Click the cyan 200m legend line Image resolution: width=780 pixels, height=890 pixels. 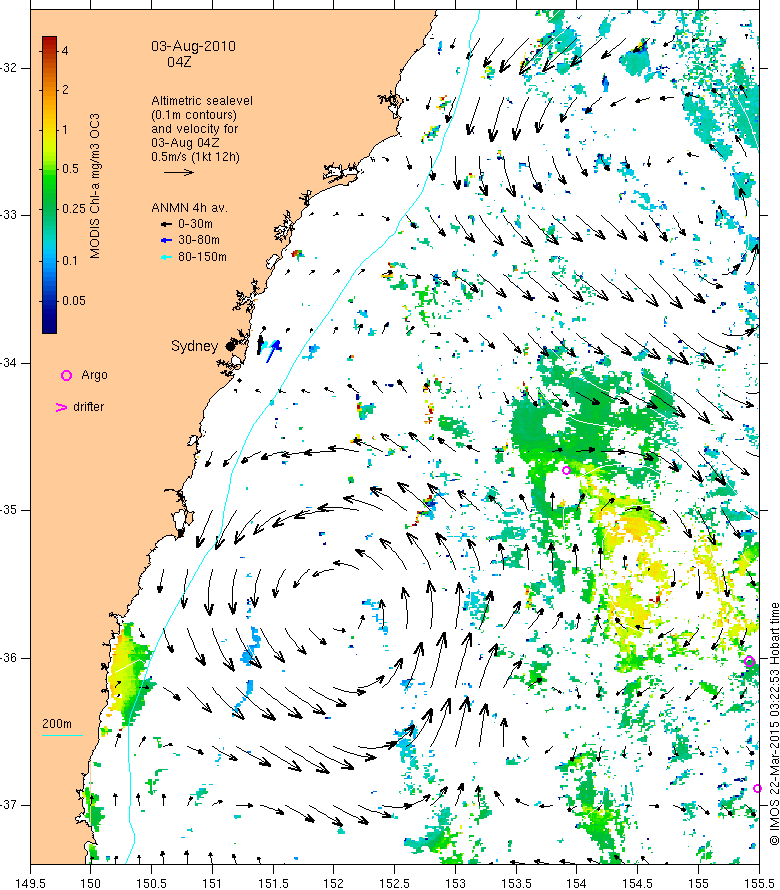pos(62,736)
